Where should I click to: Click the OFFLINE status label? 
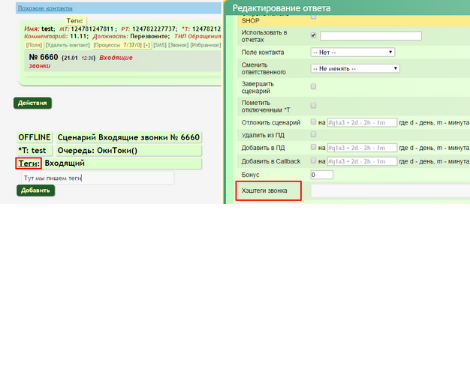(x=34, y=137)
